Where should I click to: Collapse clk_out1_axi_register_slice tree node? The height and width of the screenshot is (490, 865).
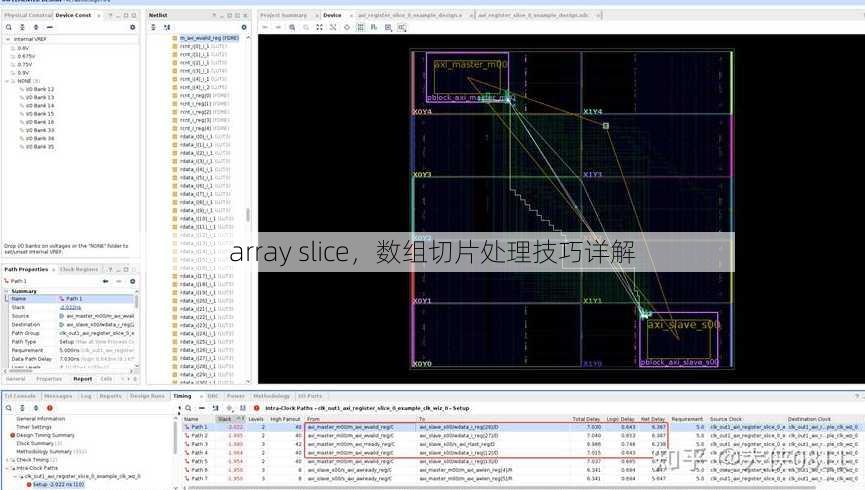click(x=15, y=476)
